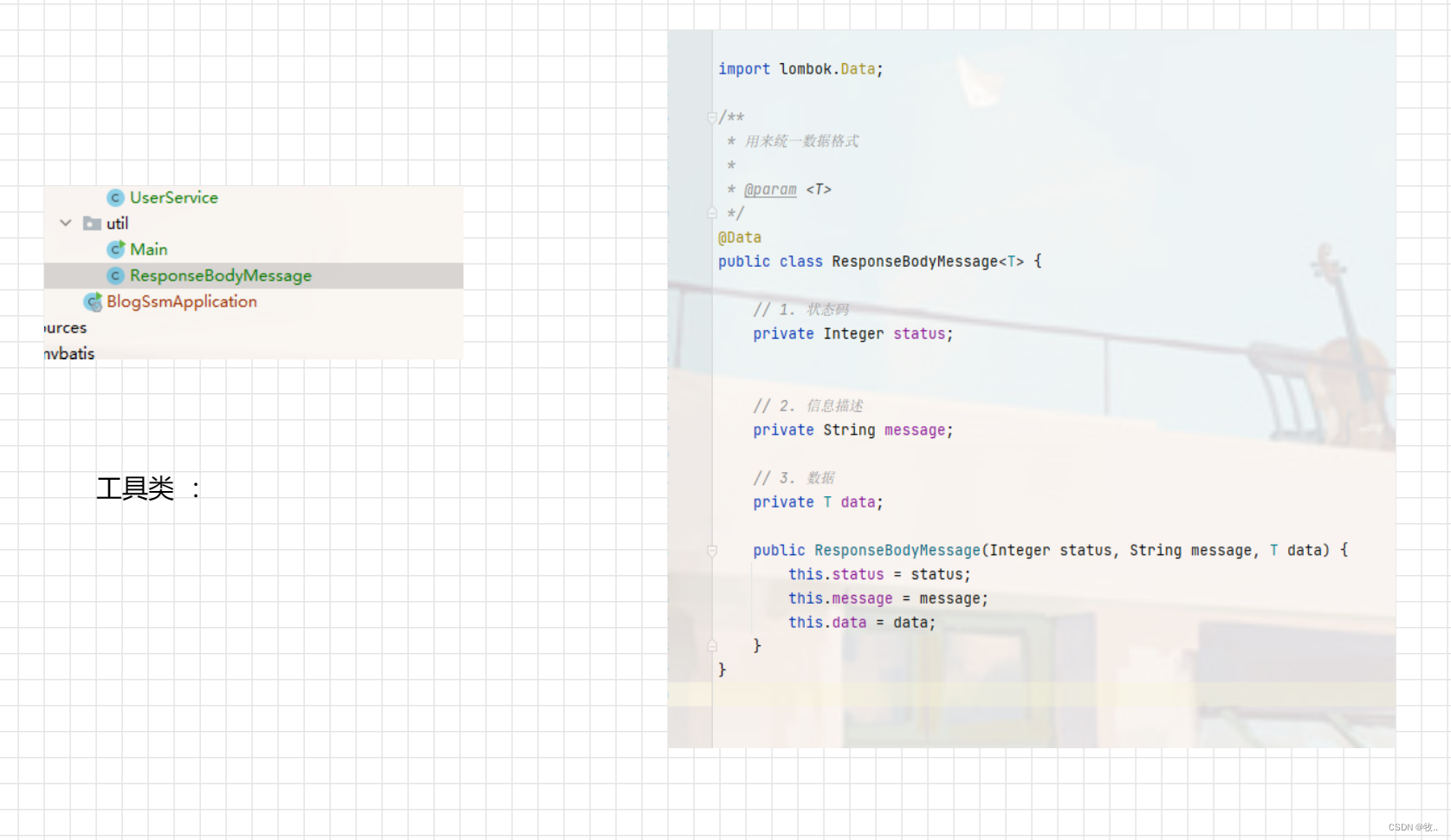Fold the ResponseBodyMessage constructor body
This screenshot has height=840, width=1451.
(x=712, y=550)
